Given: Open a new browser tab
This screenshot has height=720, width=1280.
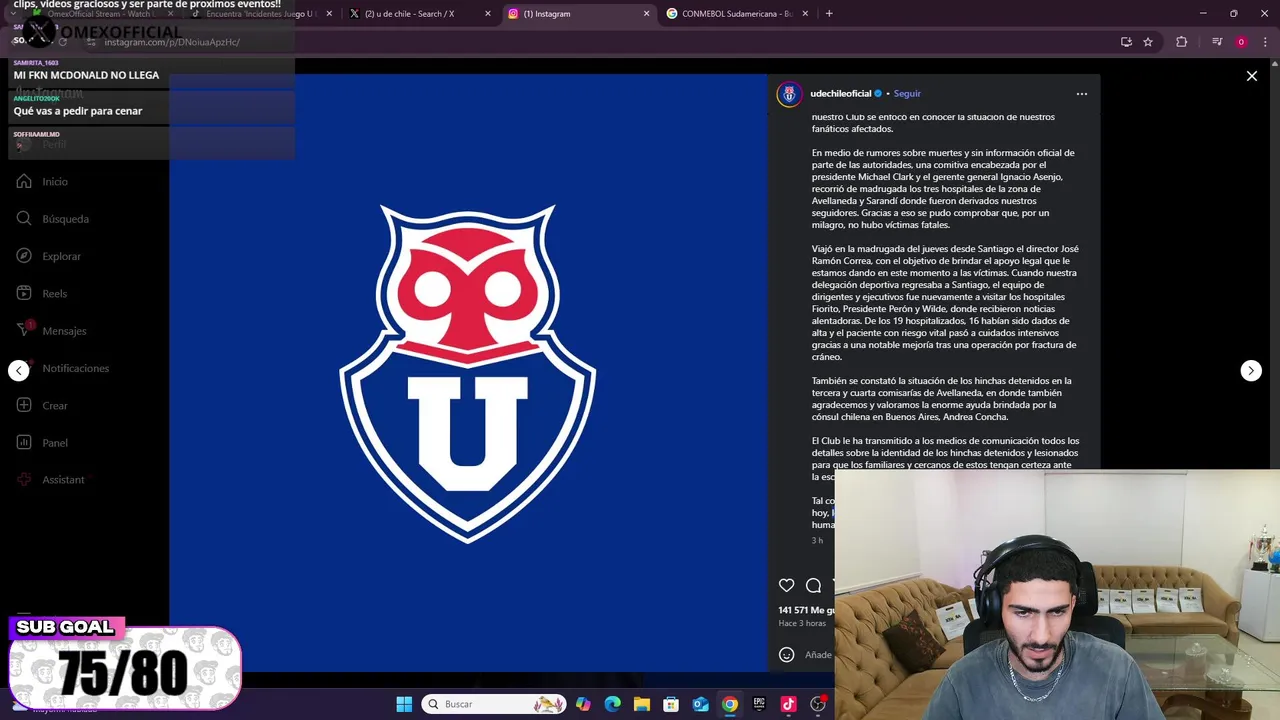Looking at the screenshot, I should pyautogui.click(x=829, y=14).
